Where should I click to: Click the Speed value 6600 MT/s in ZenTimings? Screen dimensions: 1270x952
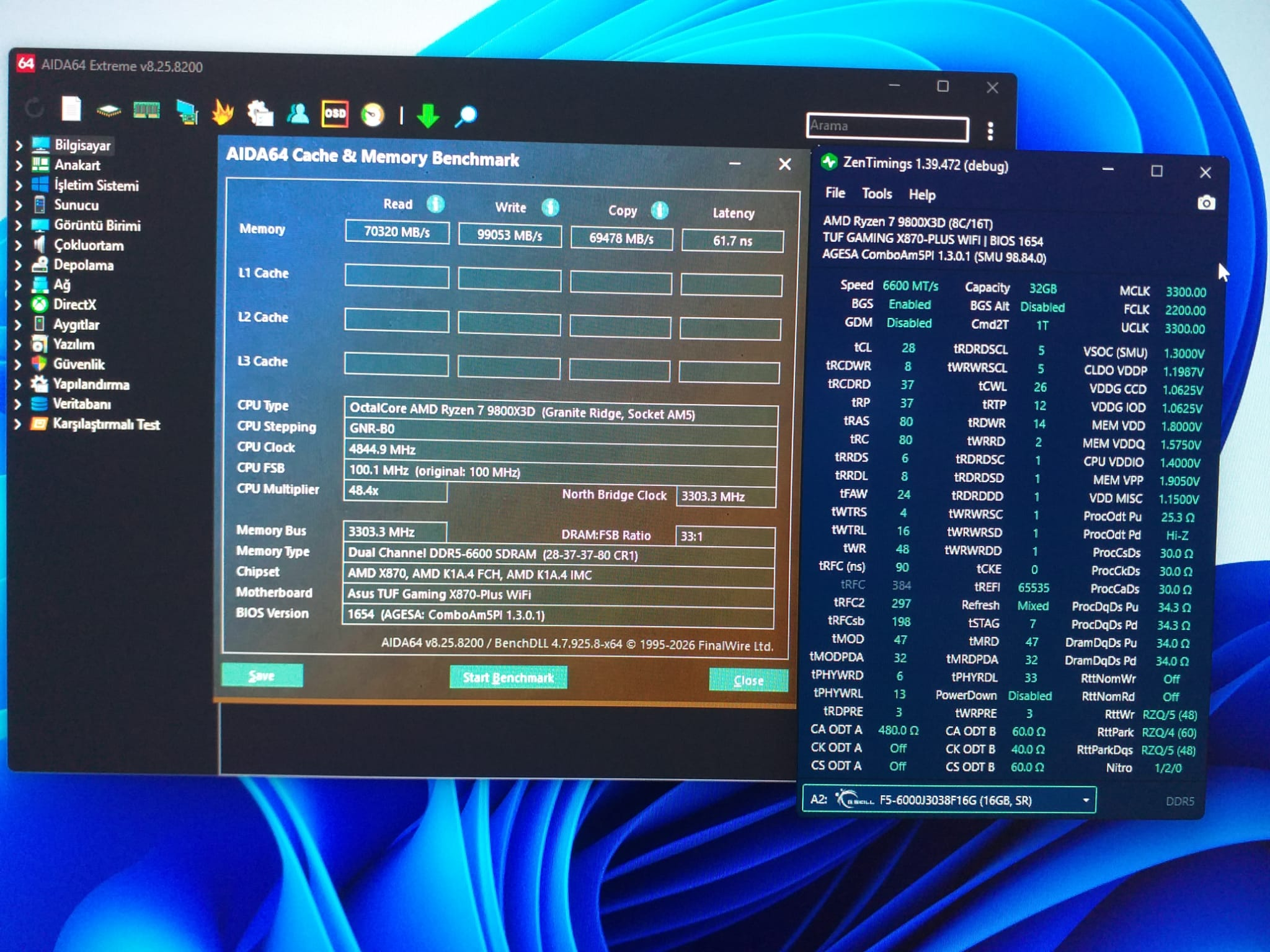[x=910, y=286]
